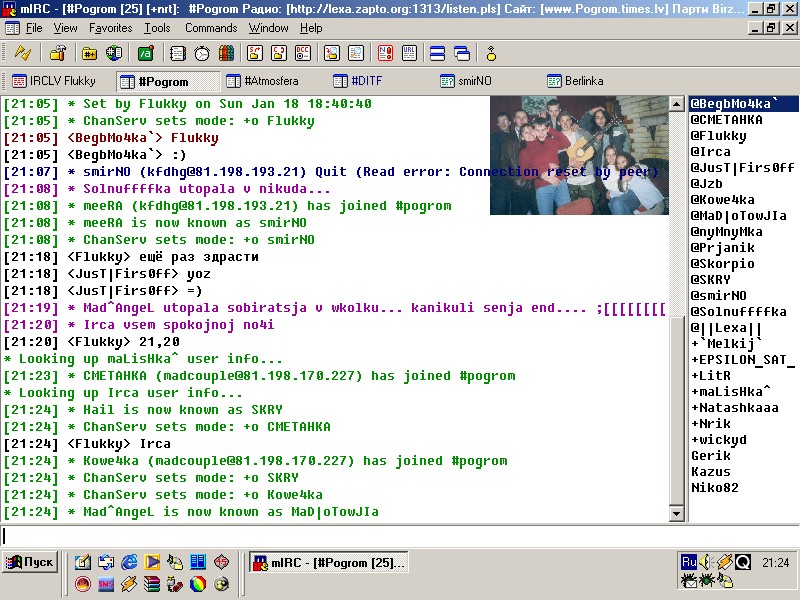Tile windows using the toolbar icon
Viewport: 800px width, 600px height.
pyautogui.click(x=437, y=53)
